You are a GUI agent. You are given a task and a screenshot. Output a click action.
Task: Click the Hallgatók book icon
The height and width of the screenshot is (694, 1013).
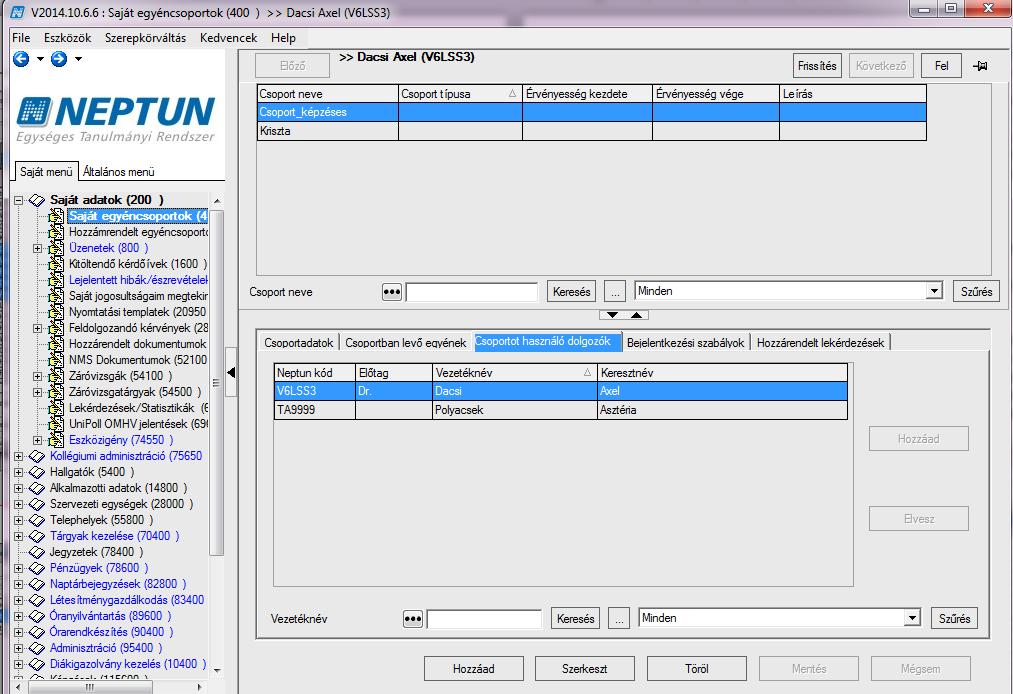click(37, 472)
